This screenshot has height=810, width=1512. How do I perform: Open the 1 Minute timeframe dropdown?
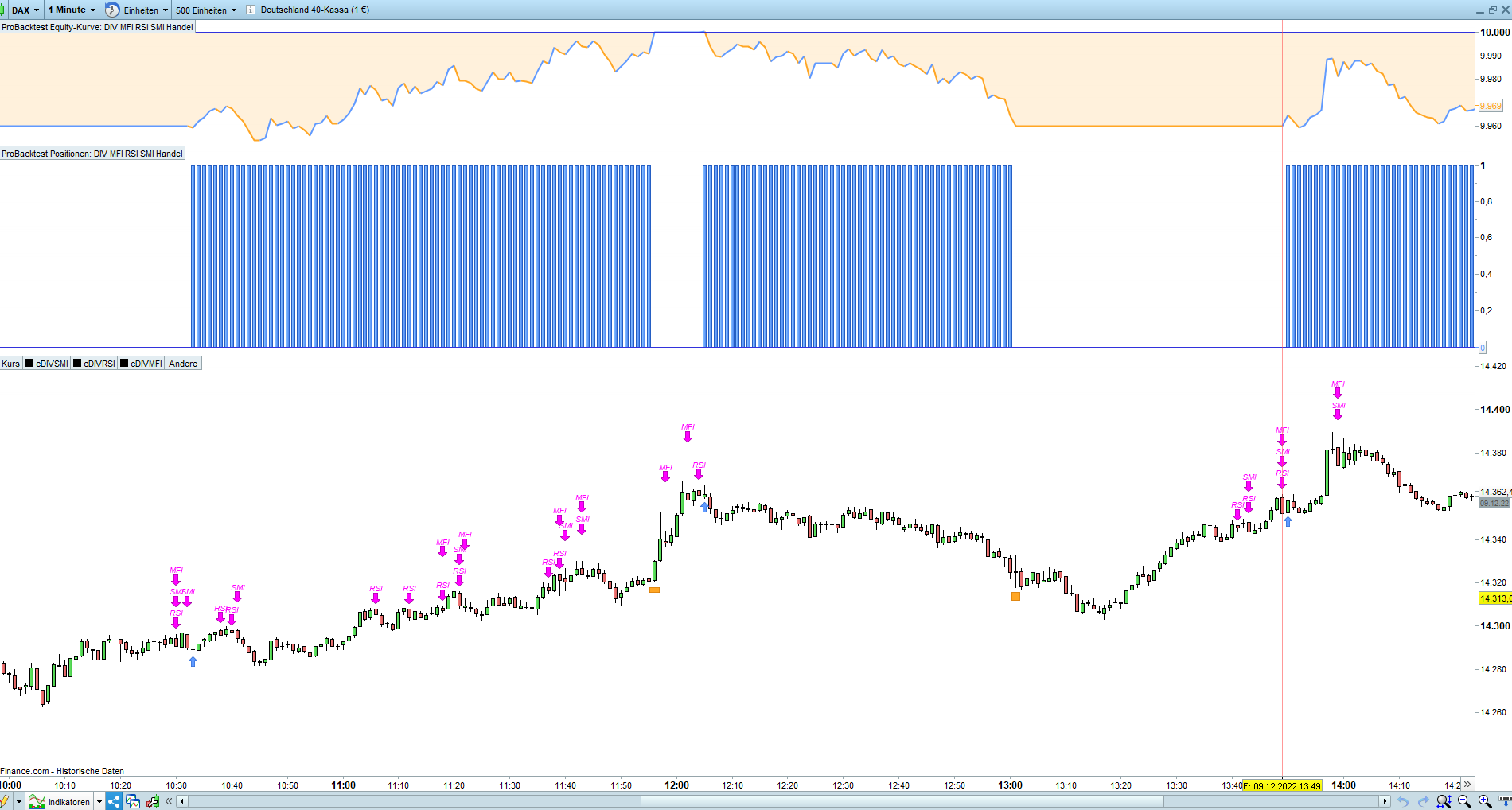point(72,10)
